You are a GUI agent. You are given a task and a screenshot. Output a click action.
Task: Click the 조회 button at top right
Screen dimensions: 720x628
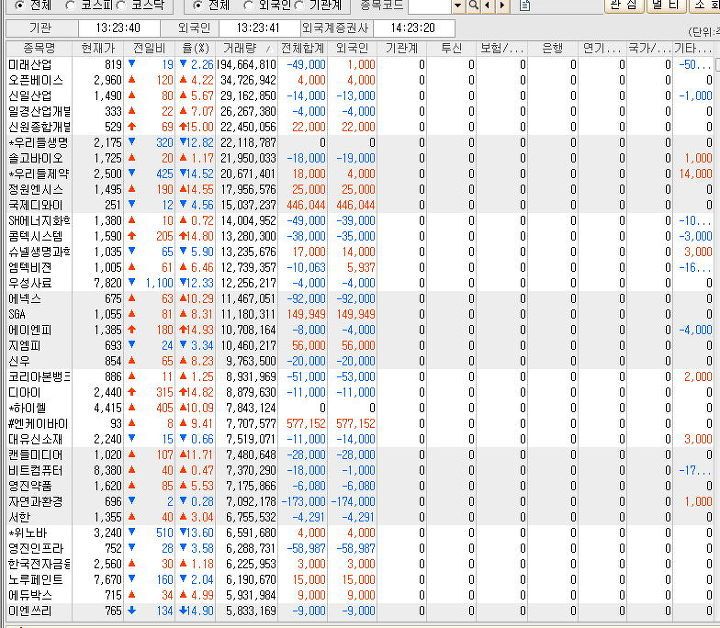point(705,6)
